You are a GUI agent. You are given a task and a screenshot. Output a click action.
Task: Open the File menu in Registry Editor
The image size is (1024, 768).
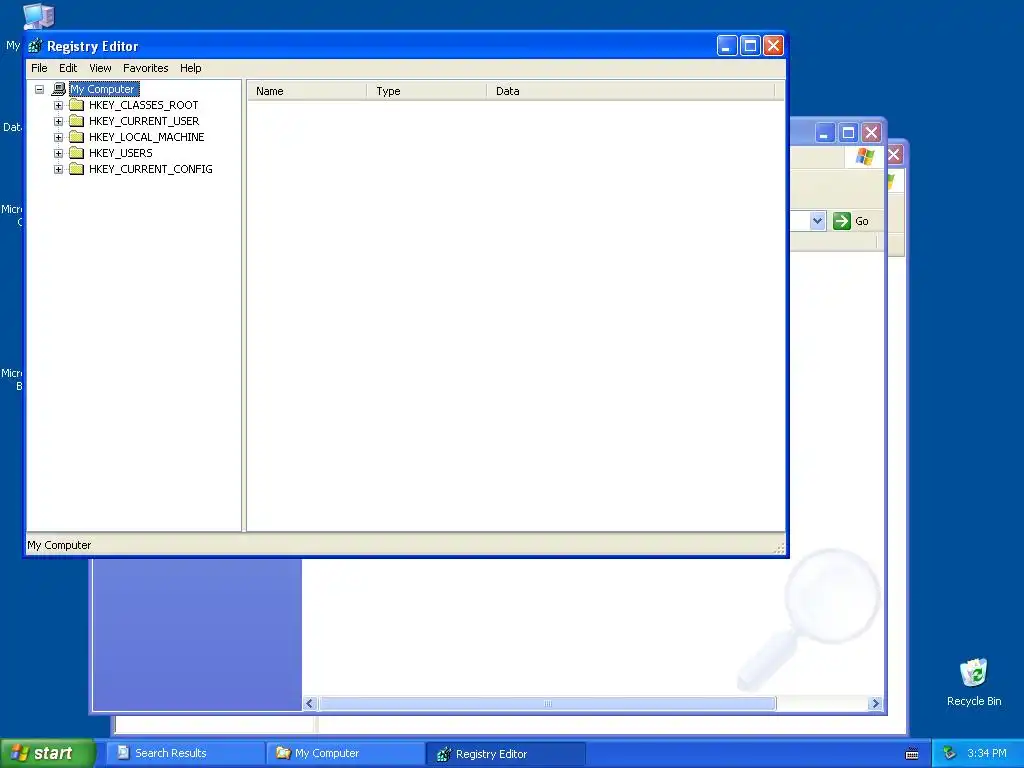click(x=39, y=68)
